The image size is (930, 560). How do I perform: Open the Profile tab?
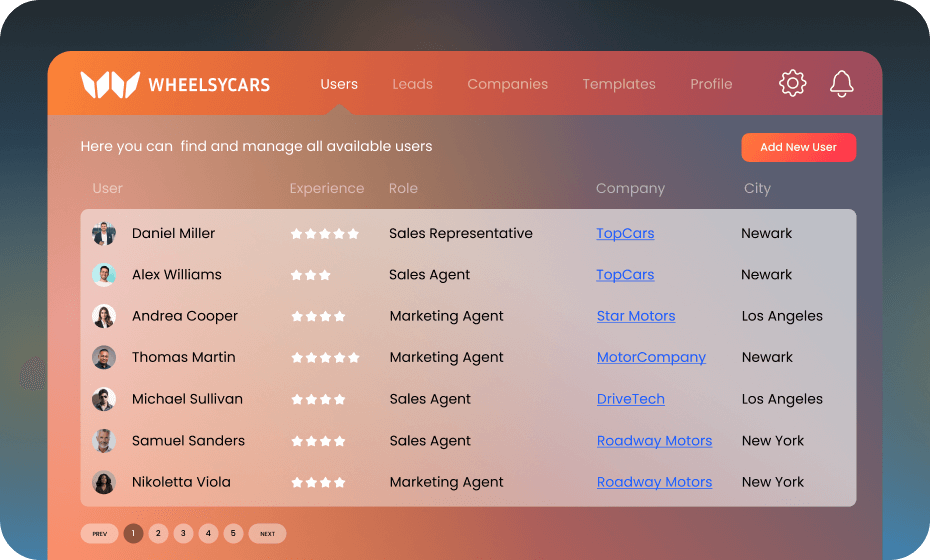(711, 84)
